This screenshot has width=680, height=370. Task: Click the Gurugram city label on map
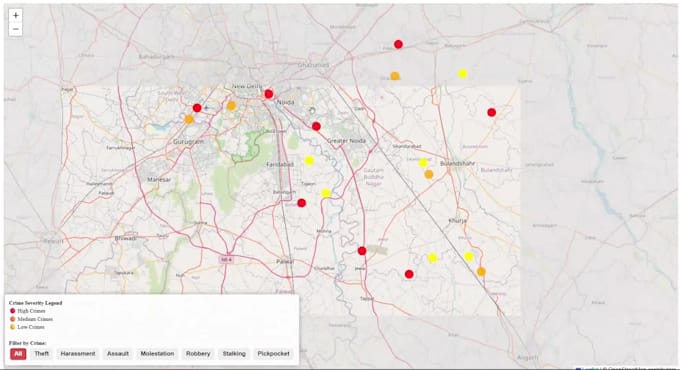tap(188, 142)
